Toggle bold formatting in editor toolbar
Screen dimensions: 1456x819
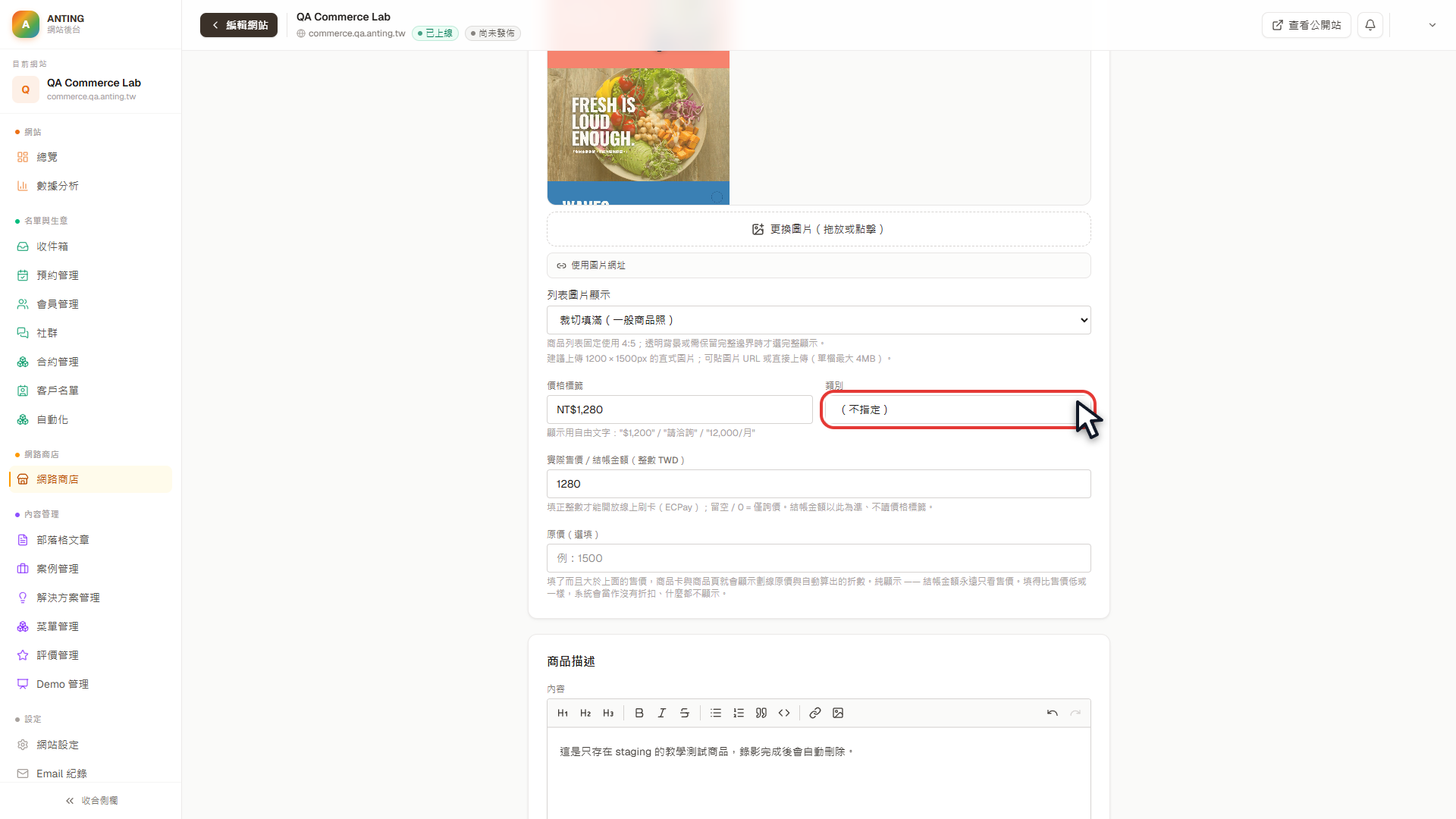pyautogui.click(x=639, y=713)
